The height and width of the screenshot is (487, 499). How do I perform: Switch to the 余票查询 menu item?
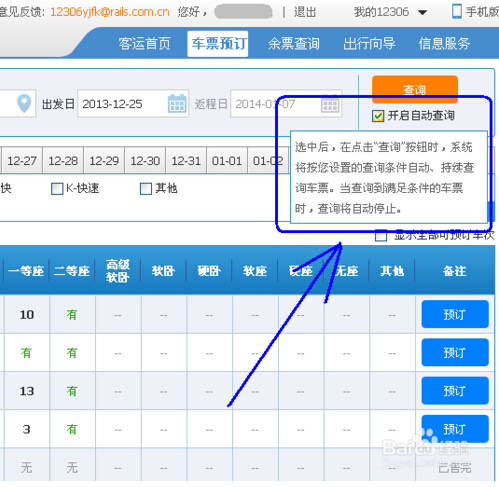click(x=294, y=44)
